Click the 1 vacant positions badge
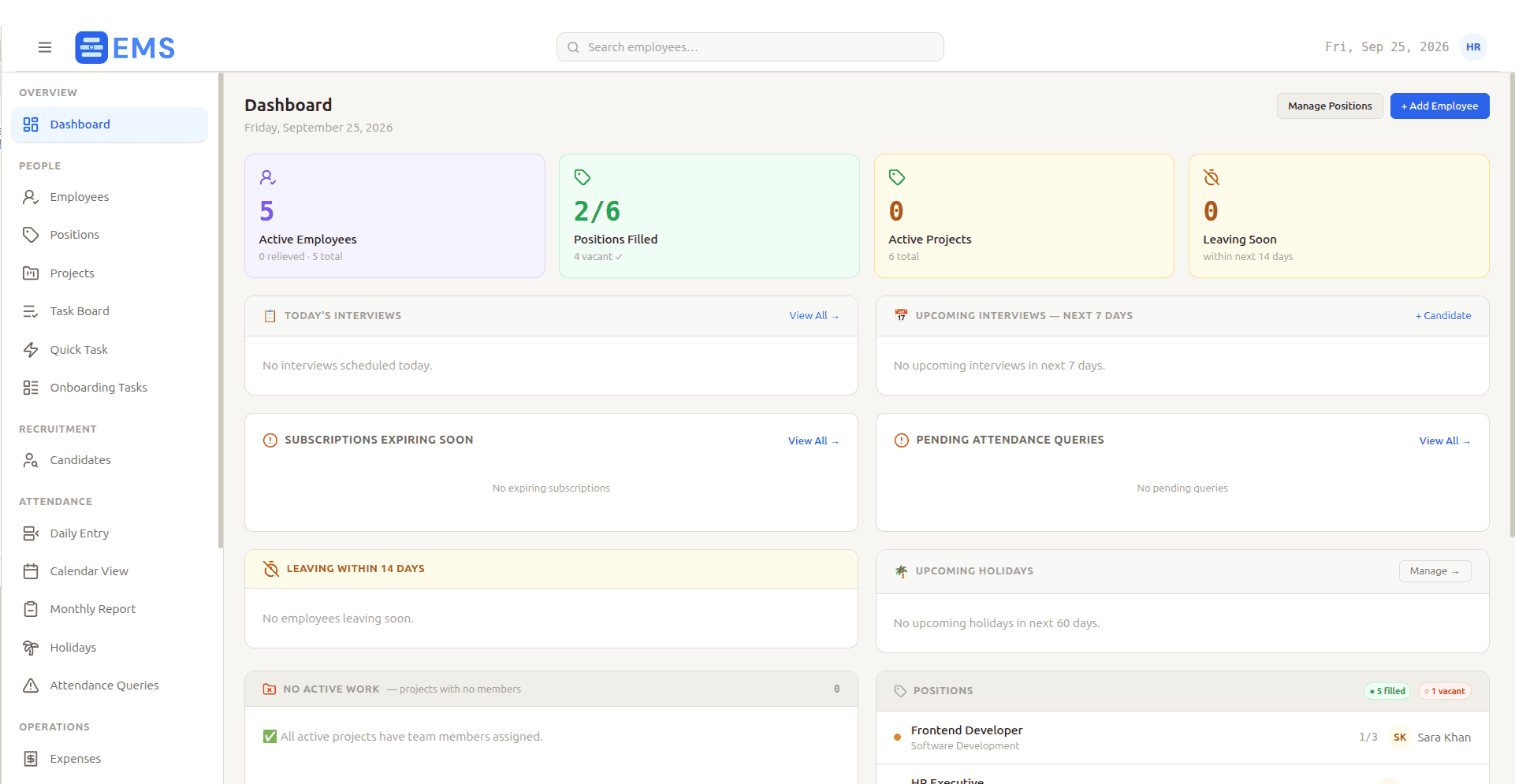This screenshot has width=1515, height=784. [x=1445, y=691]
